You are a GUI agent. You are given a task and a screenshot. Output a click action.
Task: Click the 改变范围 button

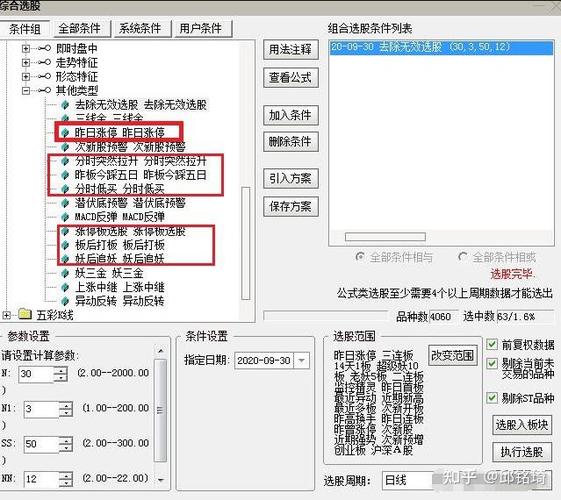click(453, 356)
